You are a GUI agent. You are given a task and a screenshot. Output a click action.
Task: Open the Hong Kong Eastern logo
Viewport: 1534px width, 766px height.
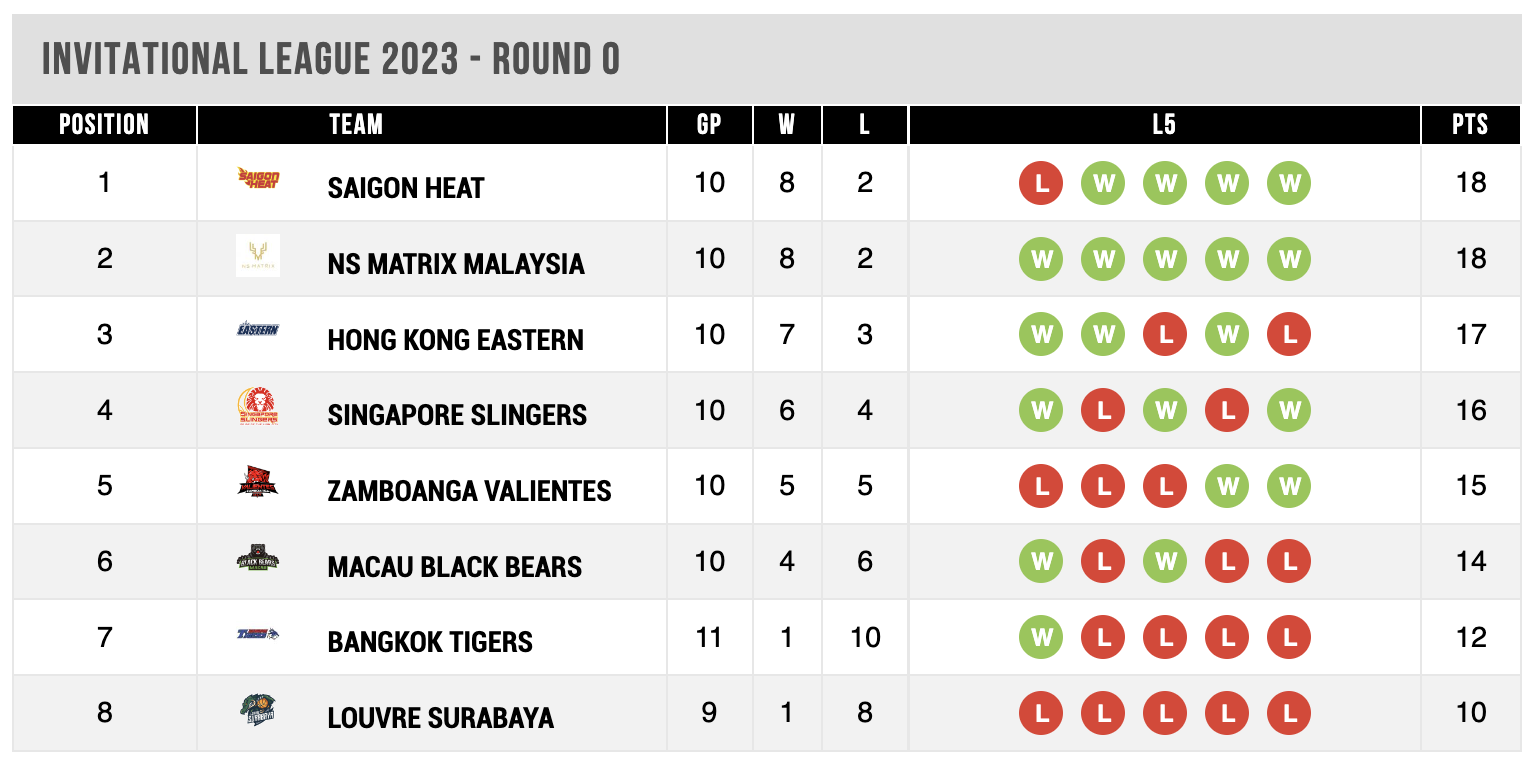tap(258, 329)
